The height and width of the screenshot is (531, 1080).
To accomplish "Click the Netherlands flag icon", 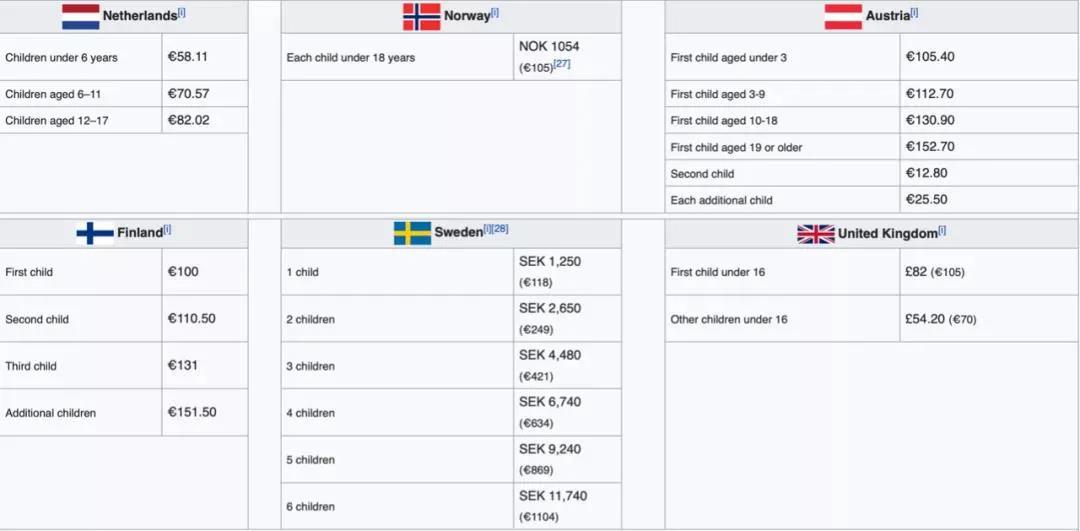I will (x=80, y=17).
